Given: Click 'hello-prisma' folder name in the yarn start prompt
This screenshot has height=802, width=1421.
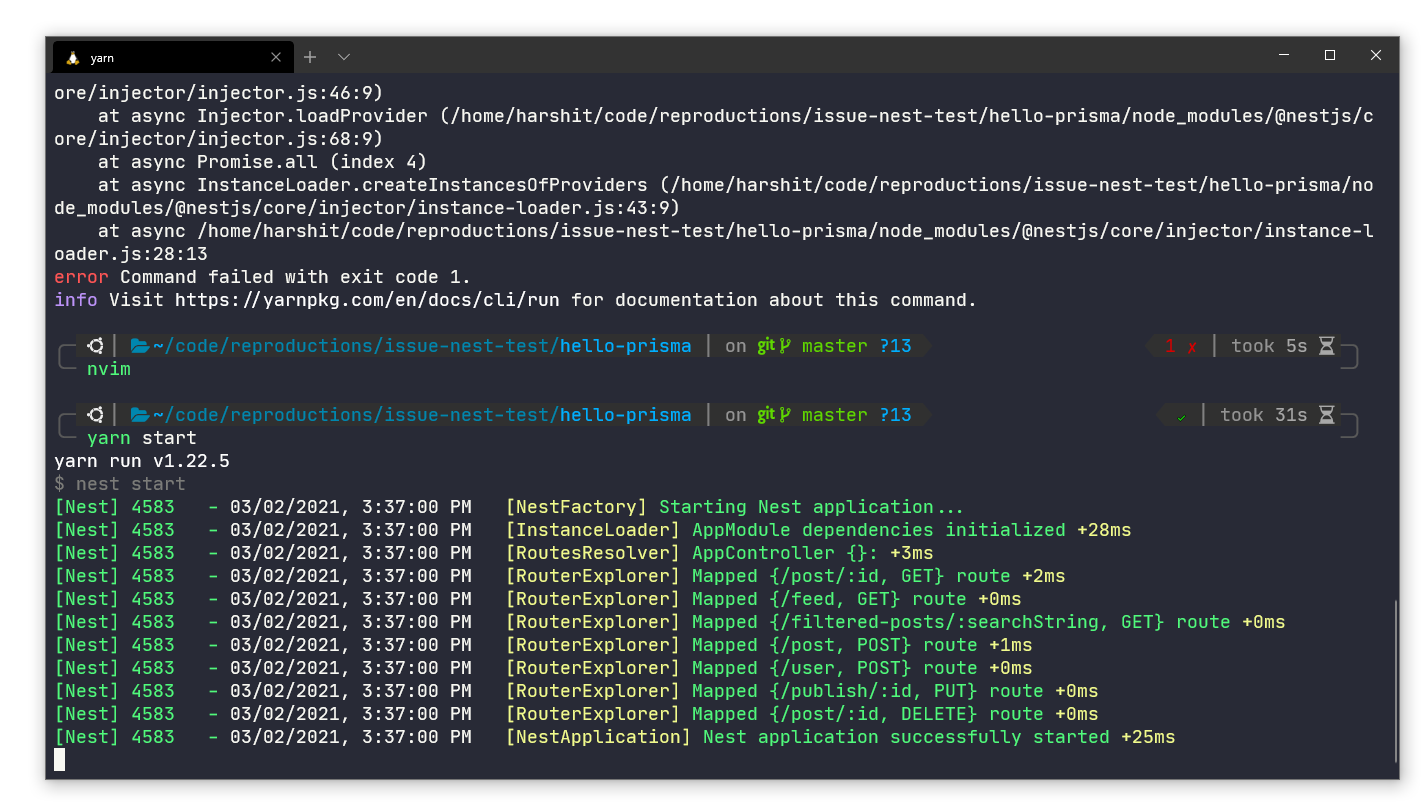Looking at the screenshot, I should pyautogui.click(x=626, y=415).
